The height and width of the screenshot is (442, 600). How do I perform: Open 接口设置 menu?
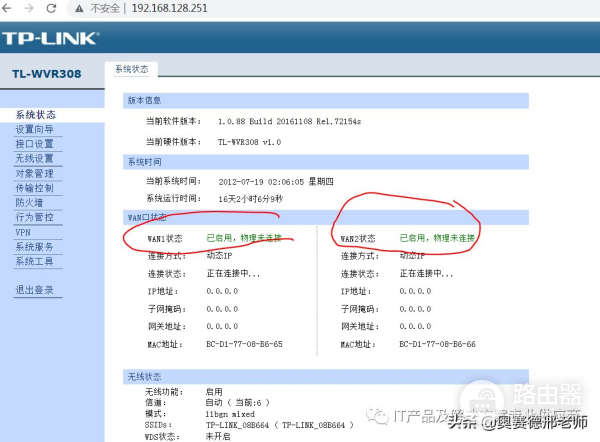click(x=34, y=144)
